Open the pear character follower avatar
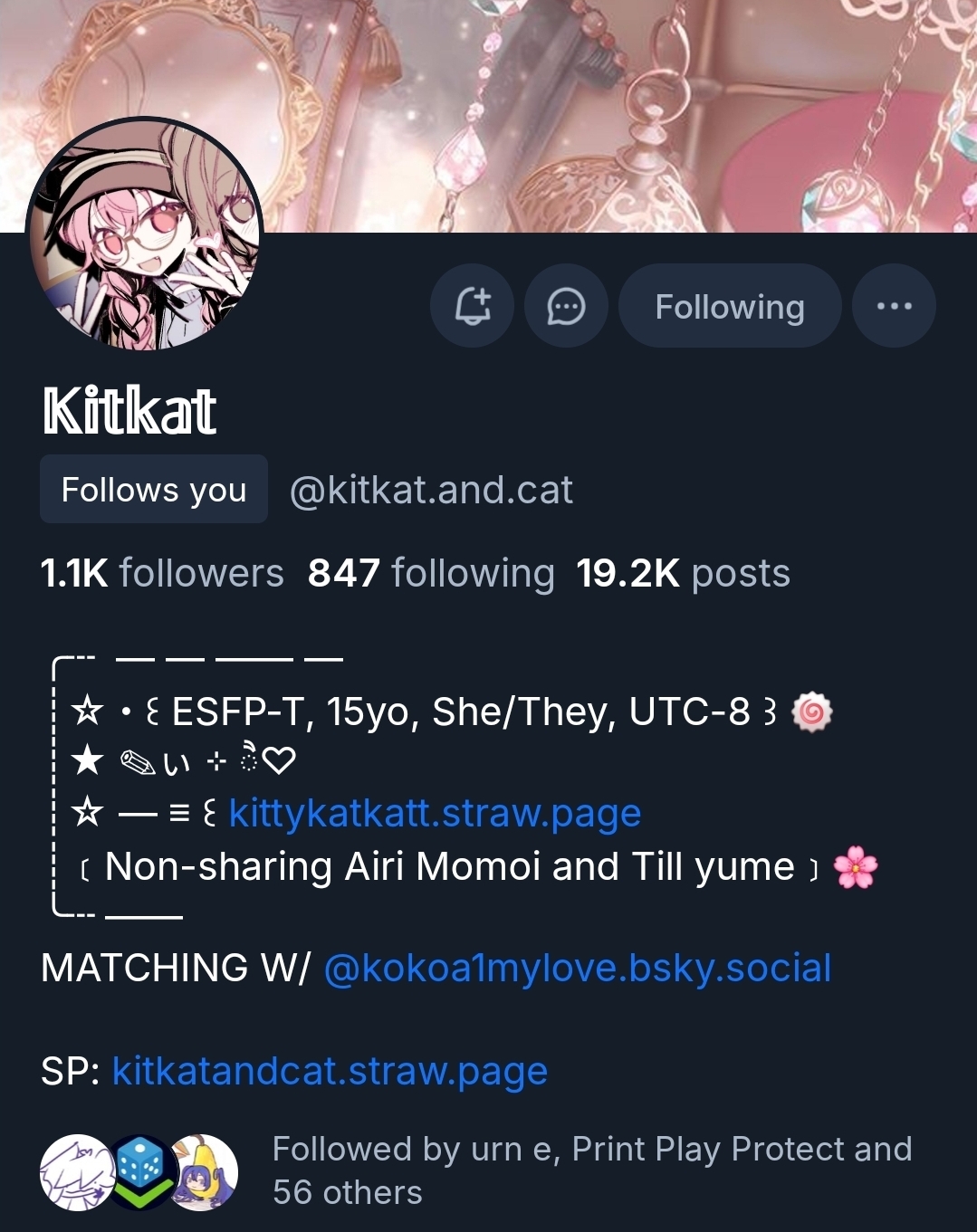This screenshot has width=977, height=1232. pyautogui.click(x=203, y=1172)
